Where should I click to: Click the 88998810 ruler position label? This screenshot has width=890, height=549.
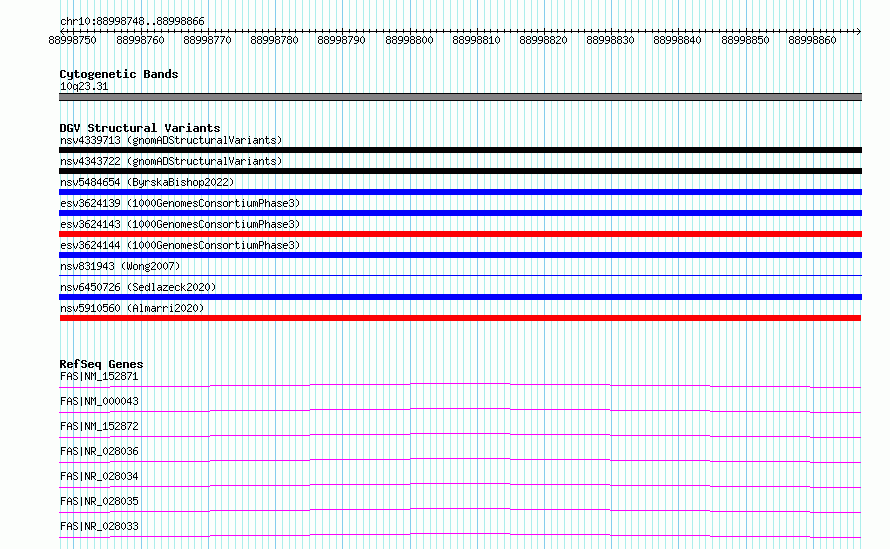[476, 40]
